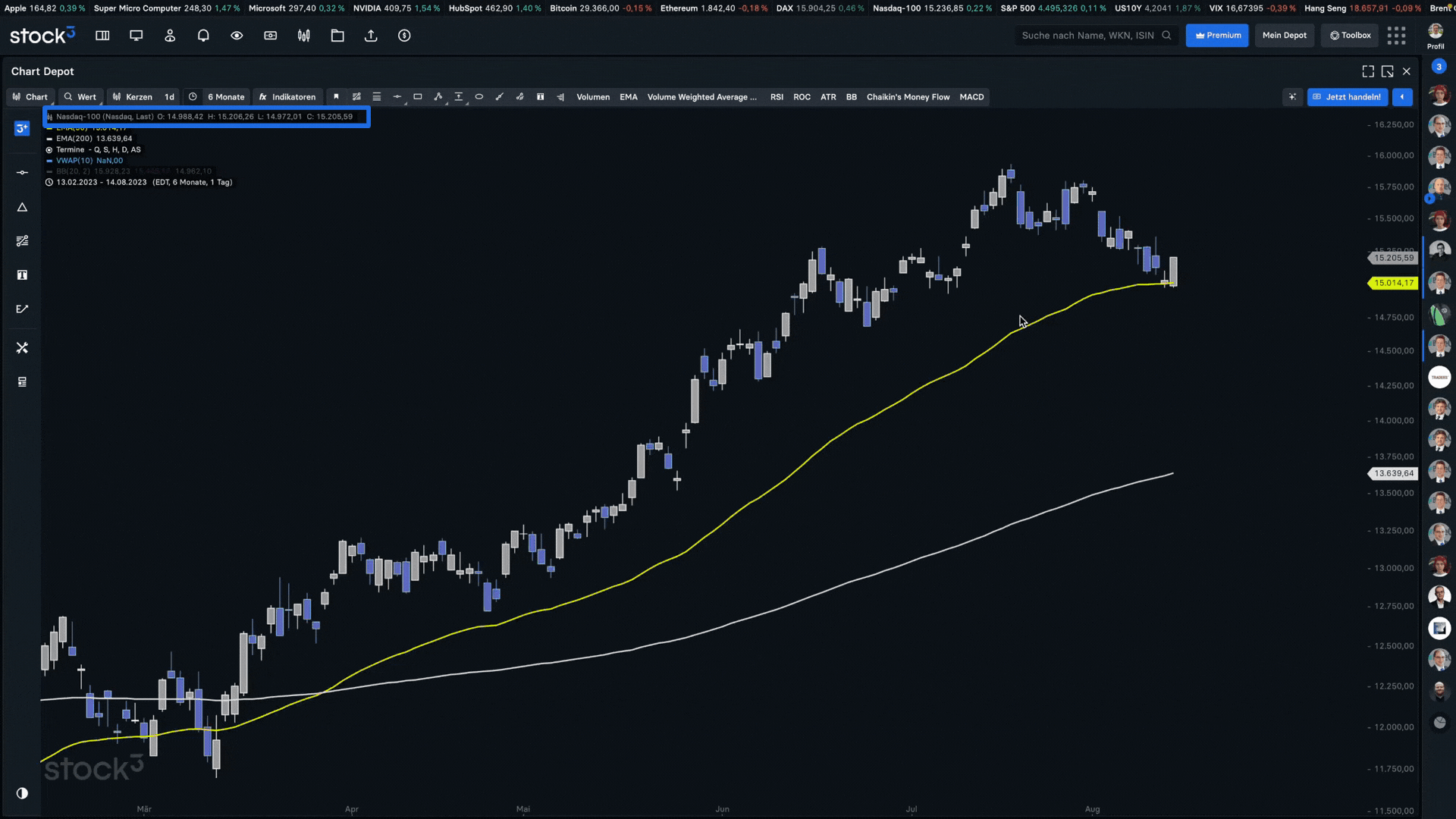Open the folder icon in top bar
The height and width of the screenshot is (819, 1456).
[x=337, y=36]
